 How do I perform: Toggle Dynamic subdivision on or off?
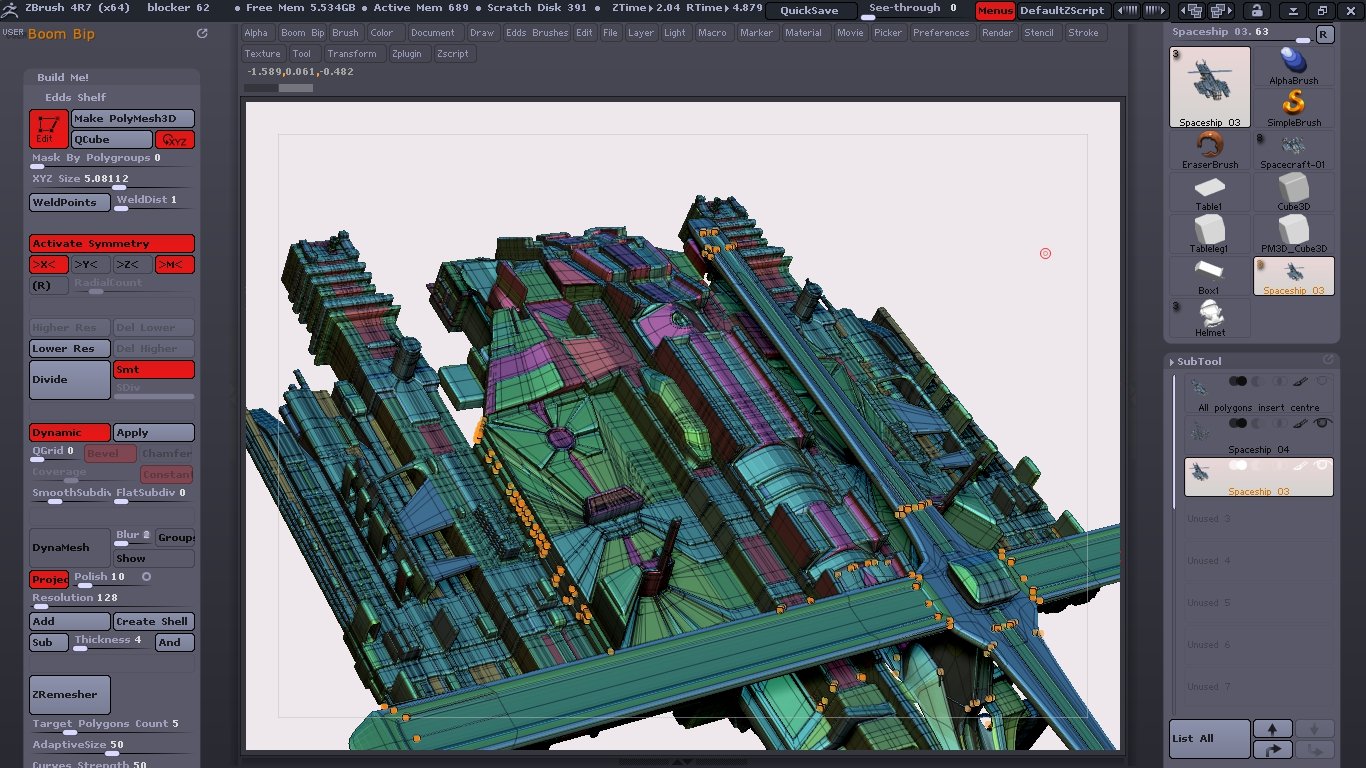coord(69,433)
